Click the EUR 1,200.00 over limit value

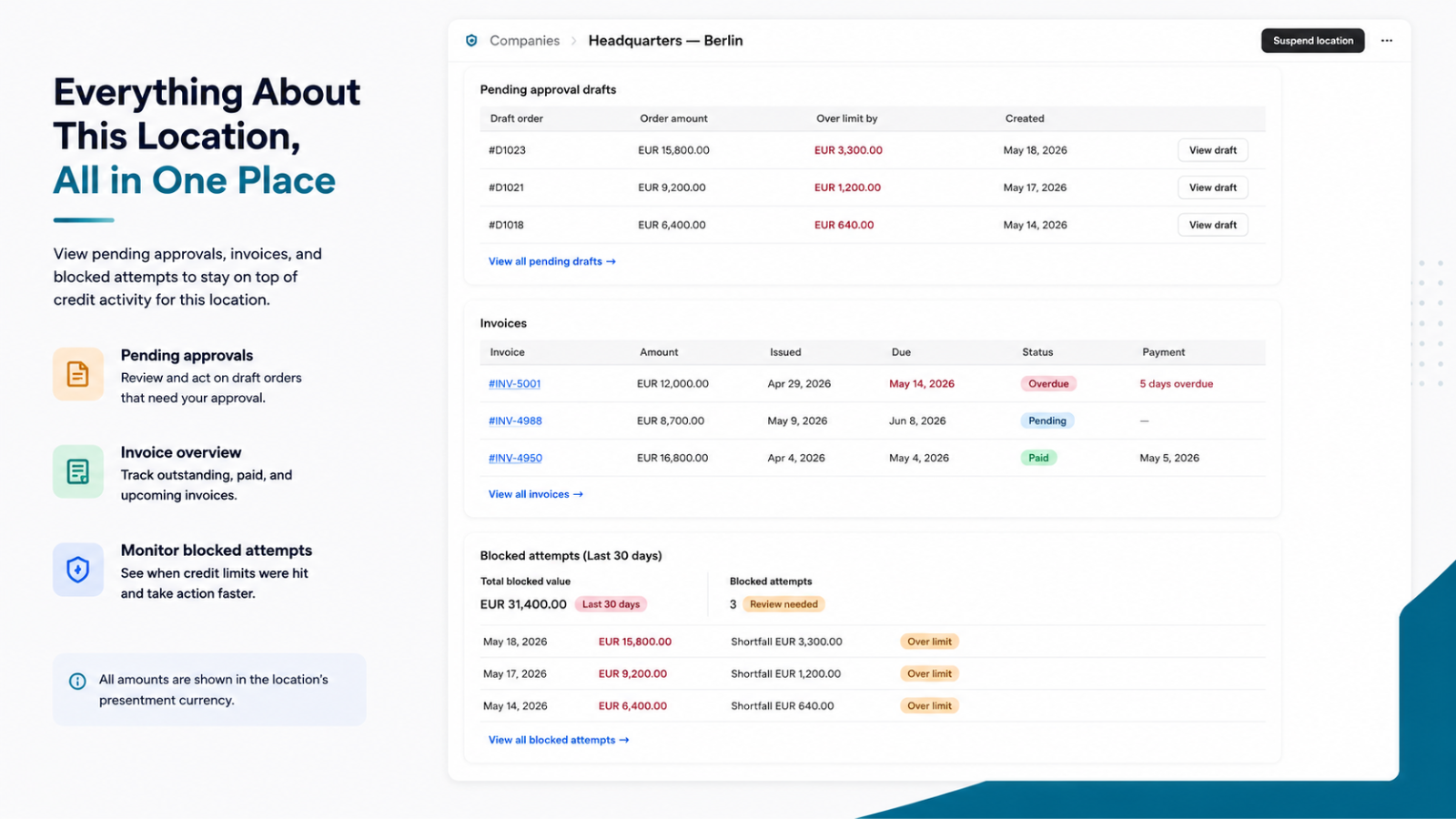pos(847,187)
